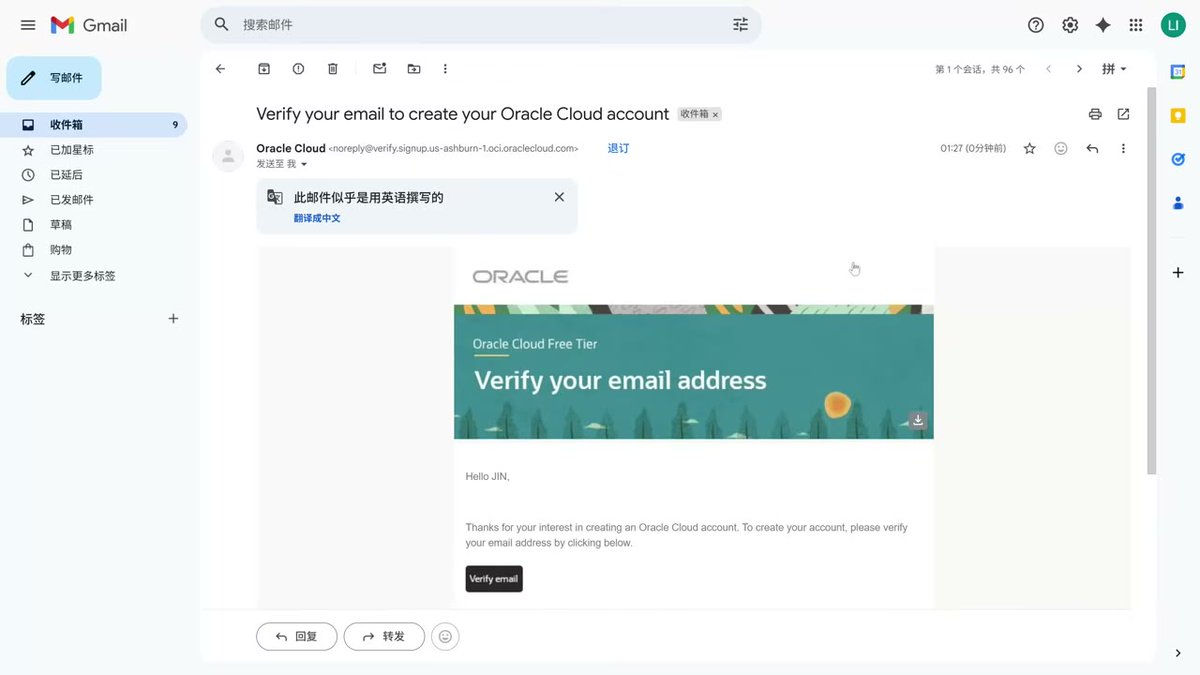This screenshot has height=675, width=1200.
Task: Click 翻译成中文 to translate
Action: (x=317, y=218)
